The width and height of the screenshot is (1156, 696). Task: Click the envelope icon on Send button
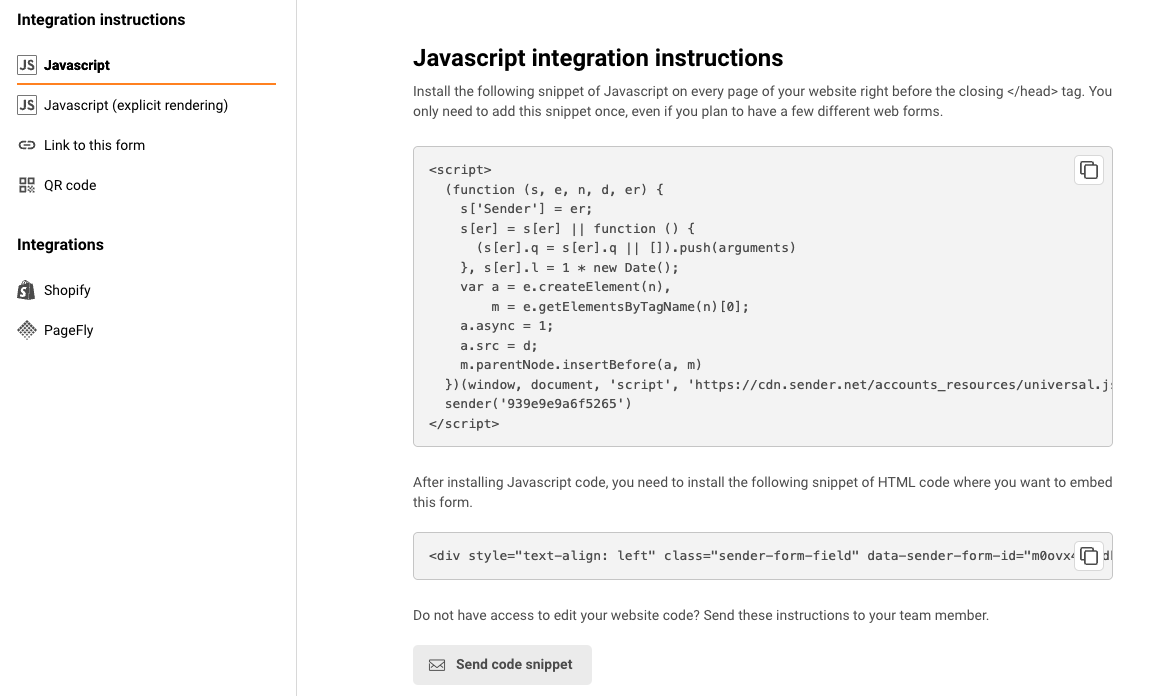click(x=437, y=665)
